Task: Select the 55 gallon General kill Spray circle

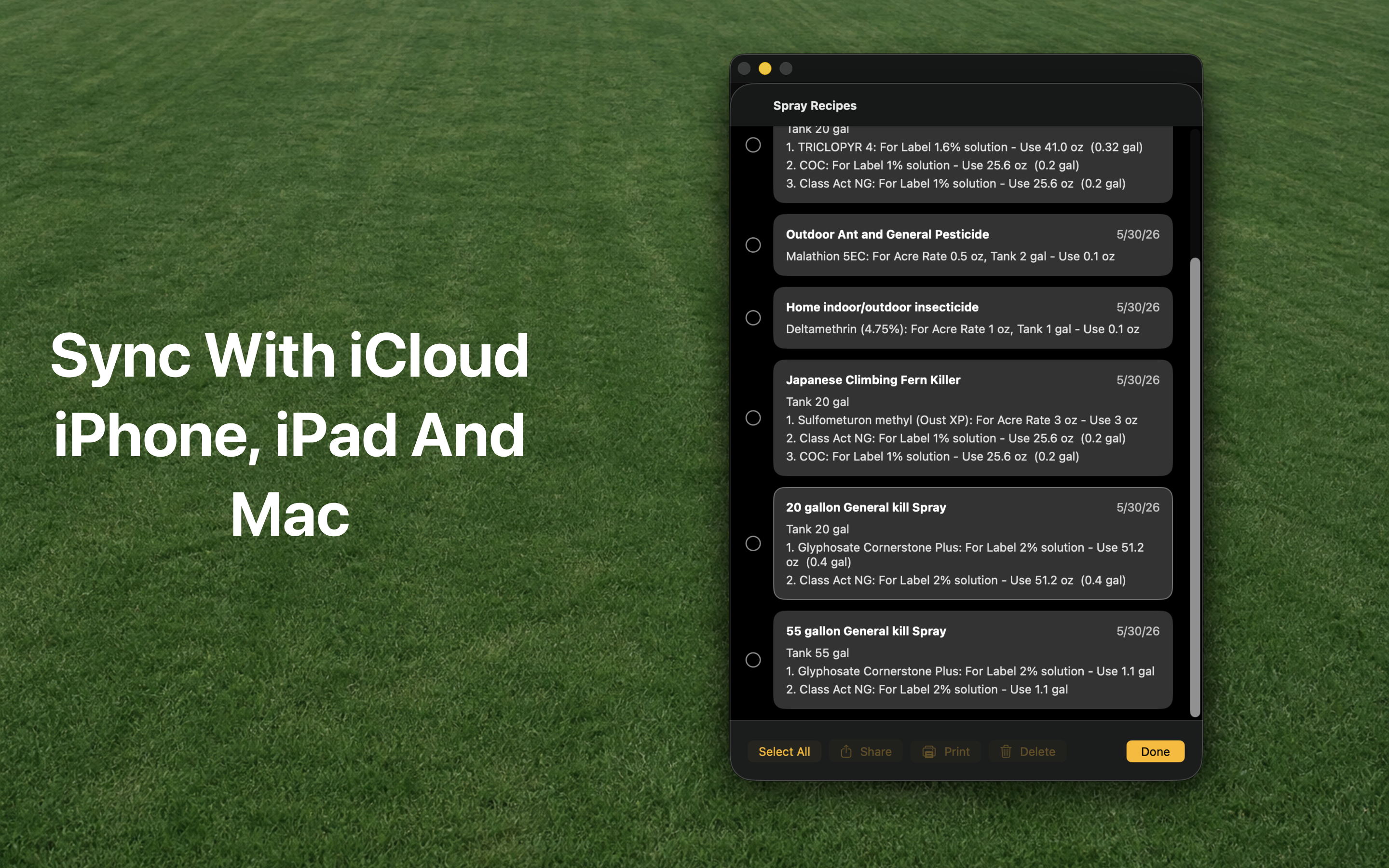Action: 753,660
